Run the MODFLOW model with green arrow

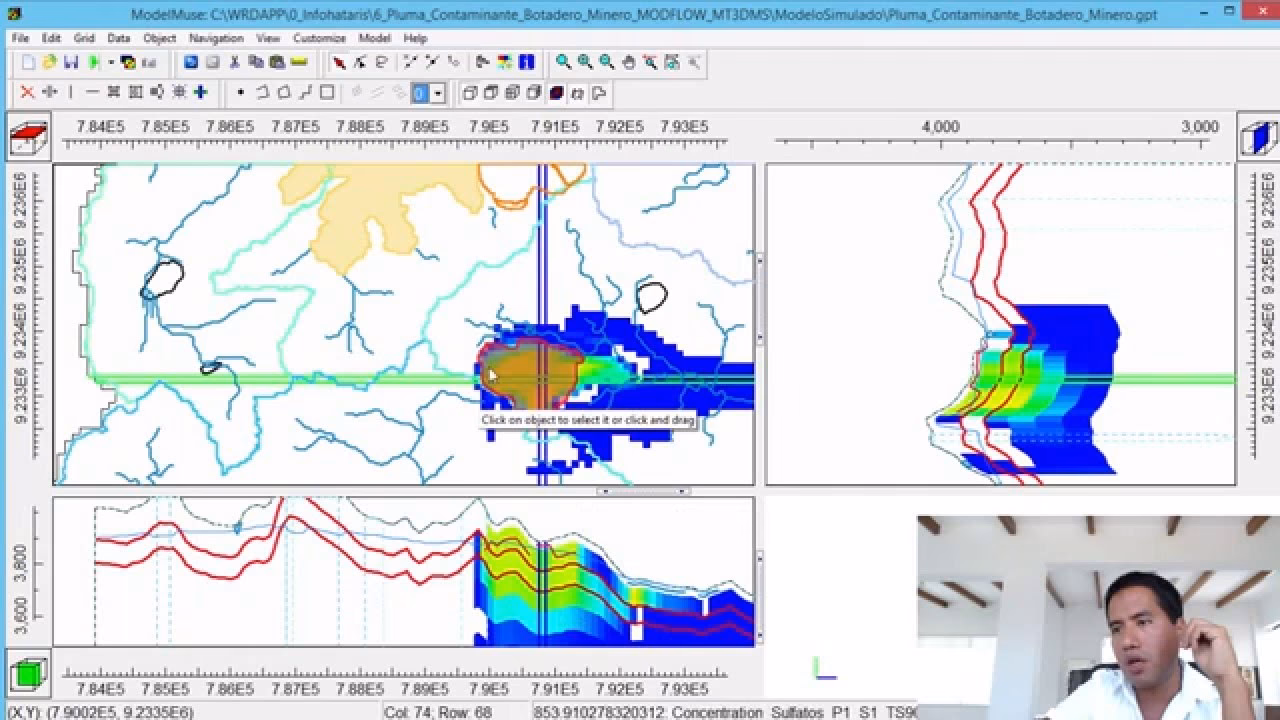point(94,62)
